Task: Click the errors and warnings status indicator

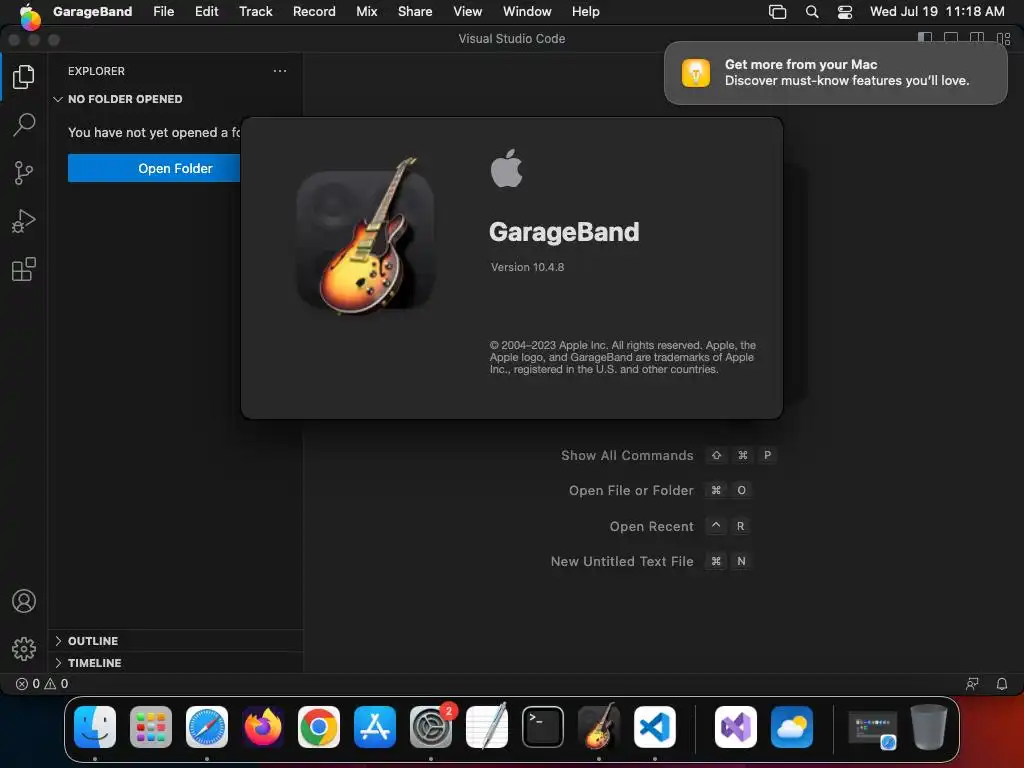Action: tap(42, 684)
